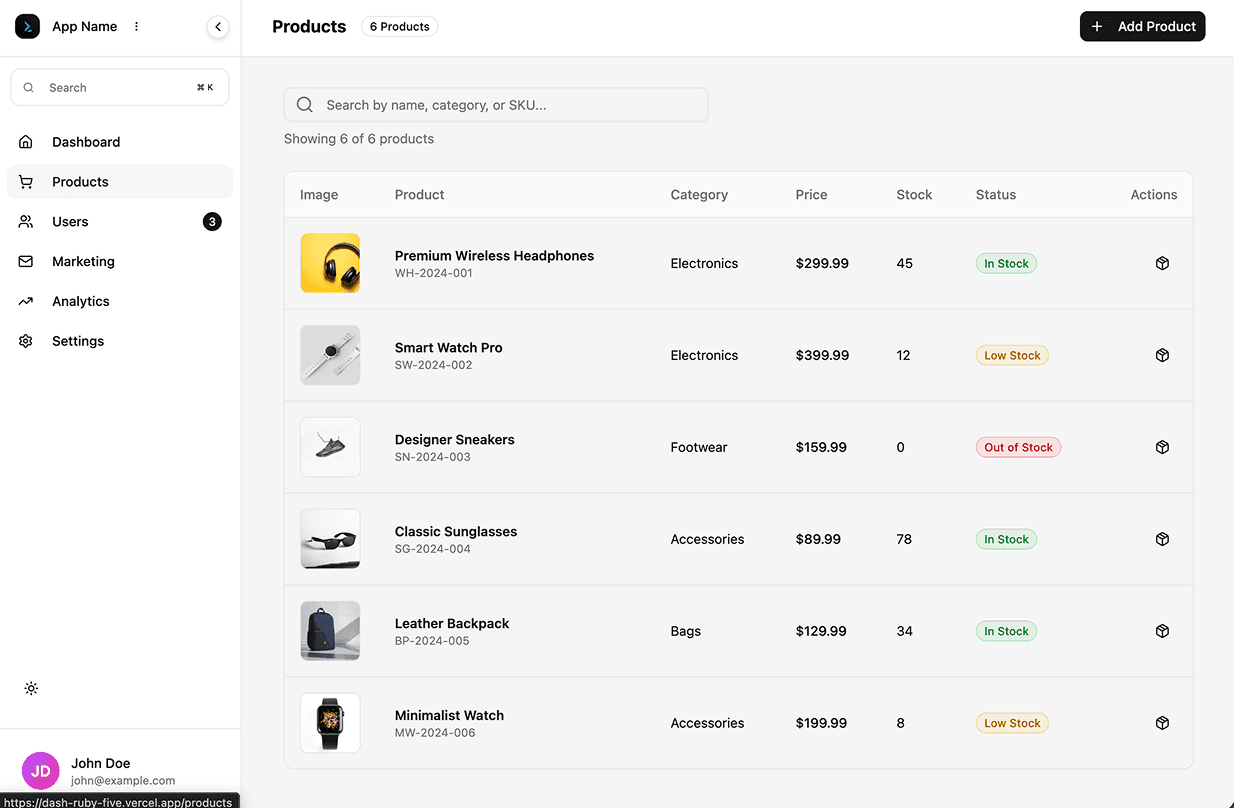Open Dashboard from the sidebar
The height and width of the screenshot is (808, 1234).
click(86, 142)
